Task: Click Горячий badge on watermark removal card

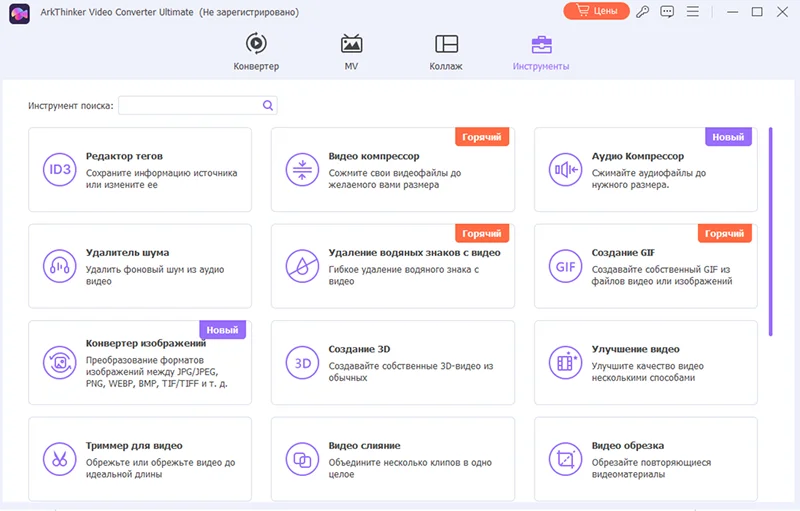Action: [x=482, y=233]
